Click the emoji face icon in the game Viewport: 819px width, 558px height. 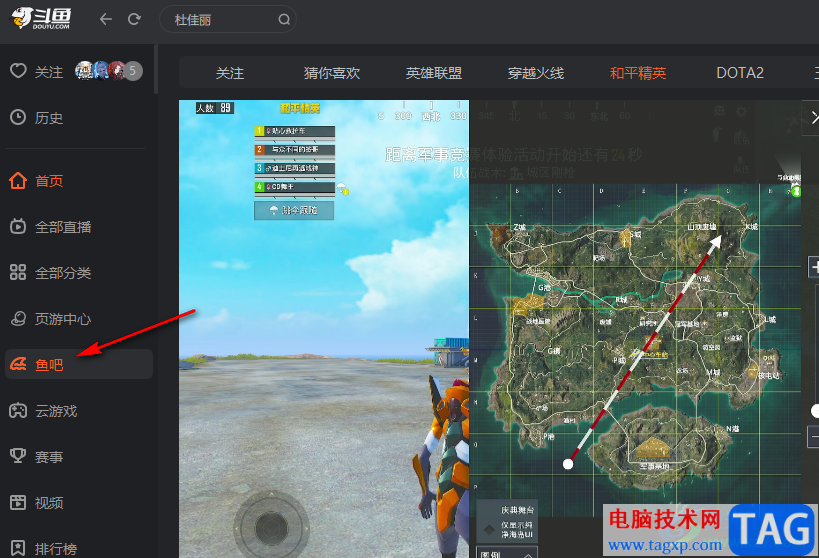click(719, 111)
